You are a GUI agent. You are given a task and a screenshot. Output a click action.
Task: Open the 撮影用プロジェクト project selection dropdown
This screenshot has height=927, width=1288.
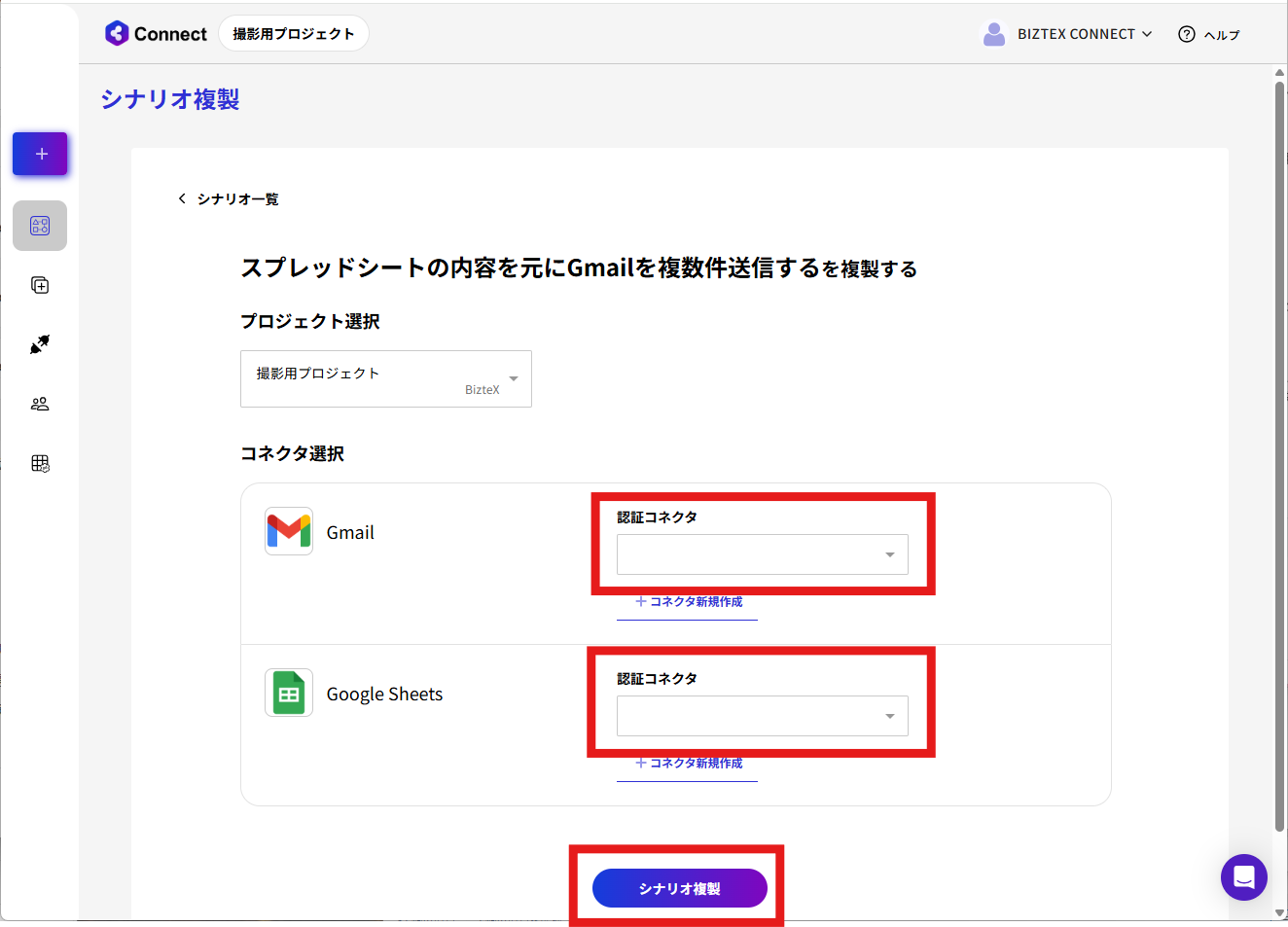tap(386, 378)
